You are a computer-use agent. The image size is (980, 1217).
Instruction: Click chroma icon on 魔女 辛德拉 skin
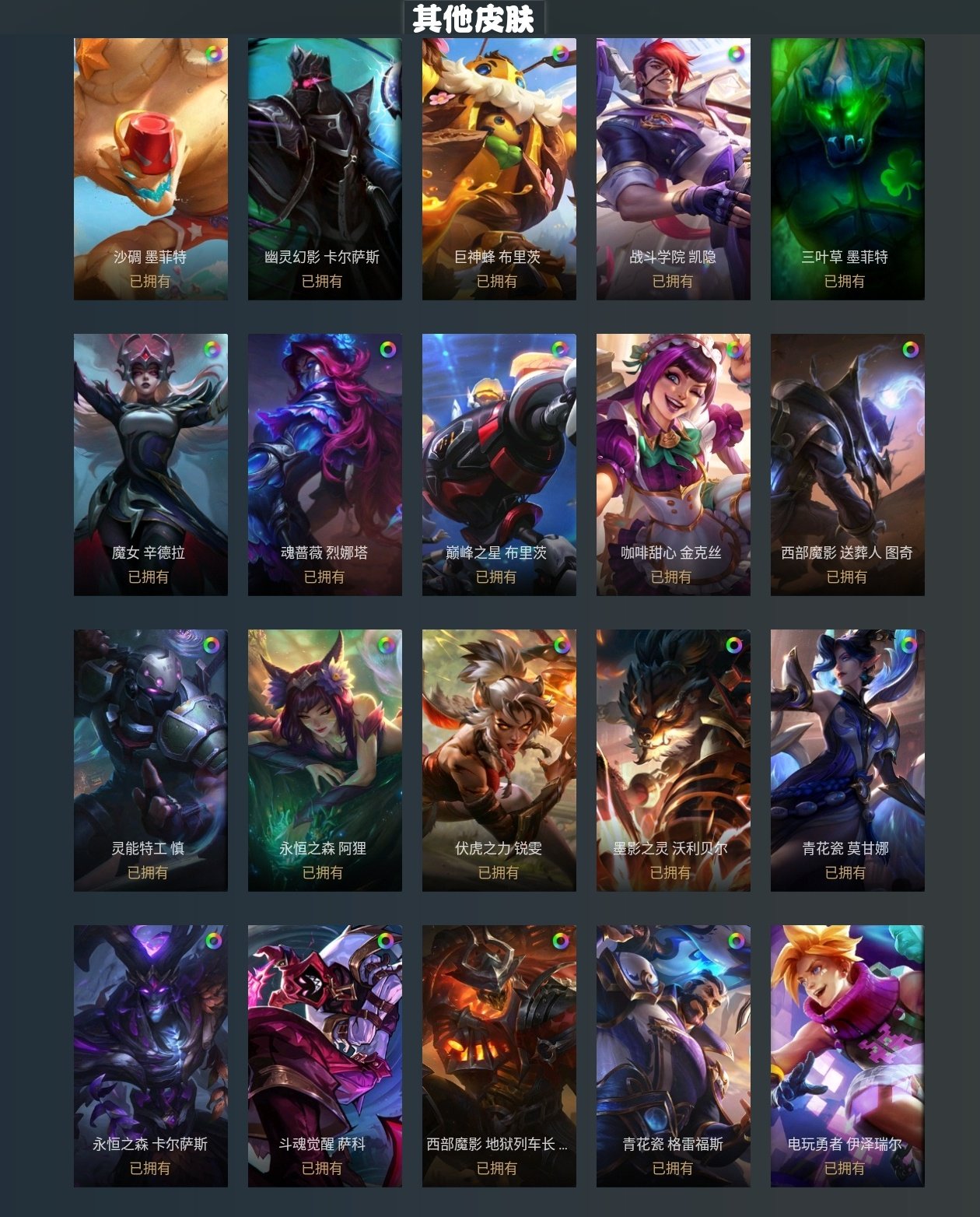(213, 349)
